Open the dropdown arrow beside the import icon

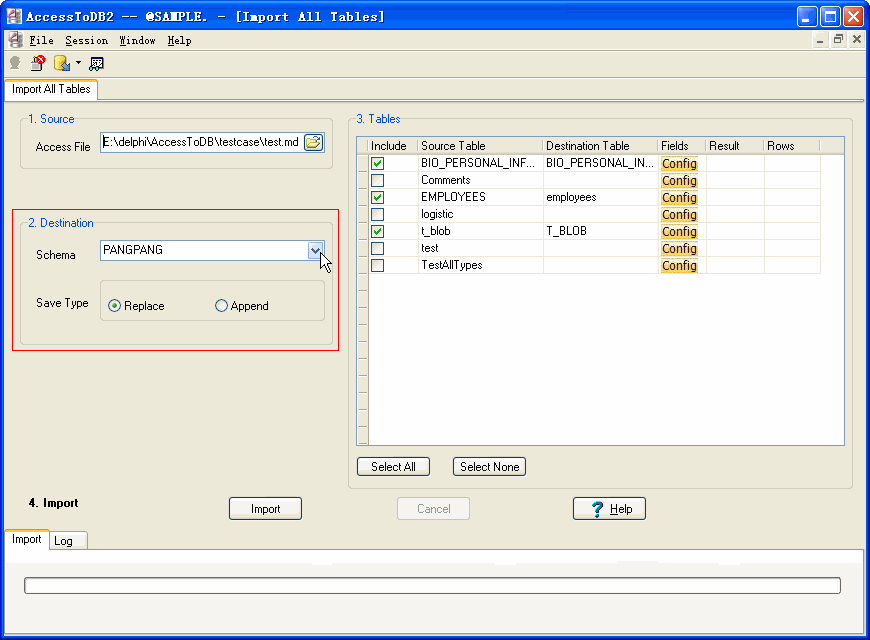tap(78, 63)
